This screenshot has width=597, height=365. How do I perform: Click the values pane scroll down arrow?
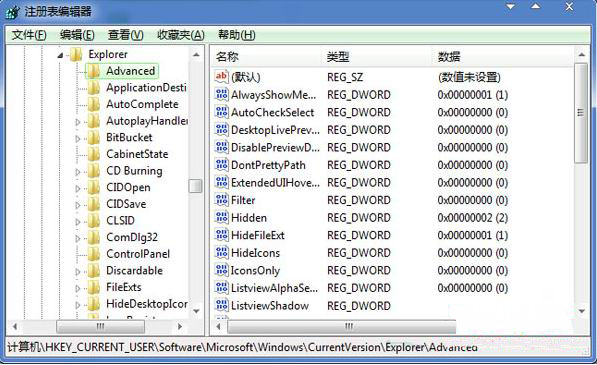pyautogui.click(x=581, y=311)
